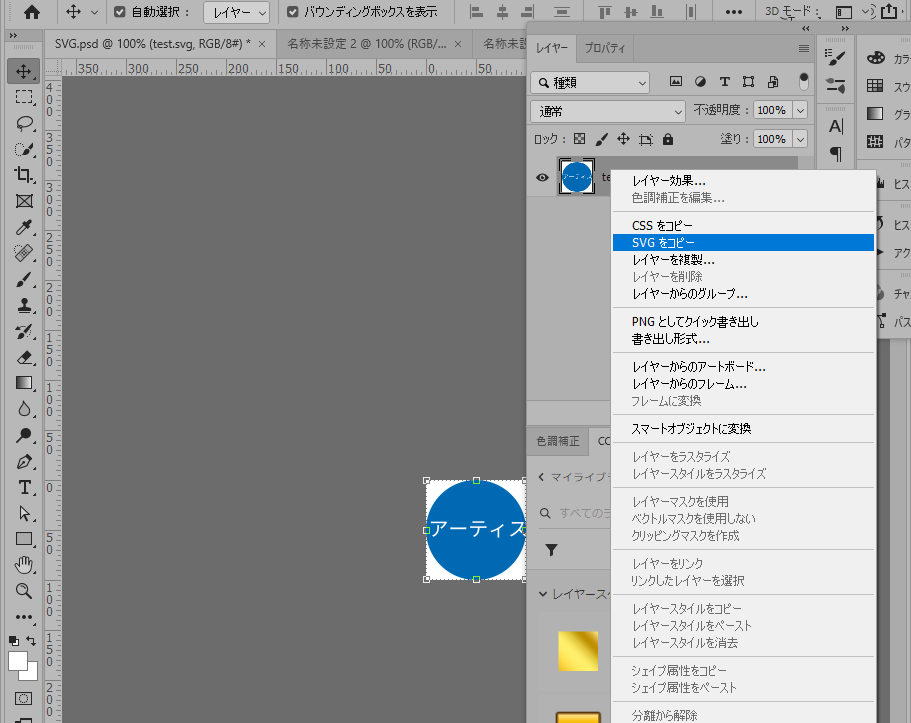Image resolution: width=911 pixels, height=723 pixels.
Task: Toggle smart object layer filter icon
Action: coord(773,82)
